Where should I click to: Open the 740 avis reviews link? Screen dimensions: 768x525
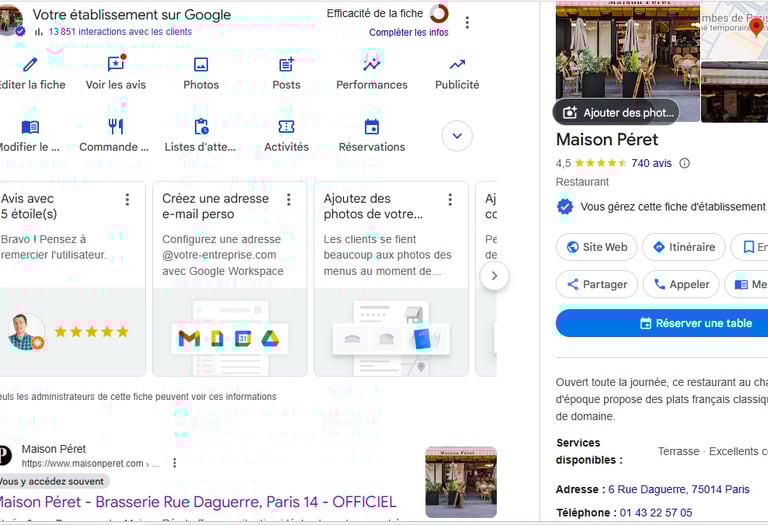coord(651,163)
